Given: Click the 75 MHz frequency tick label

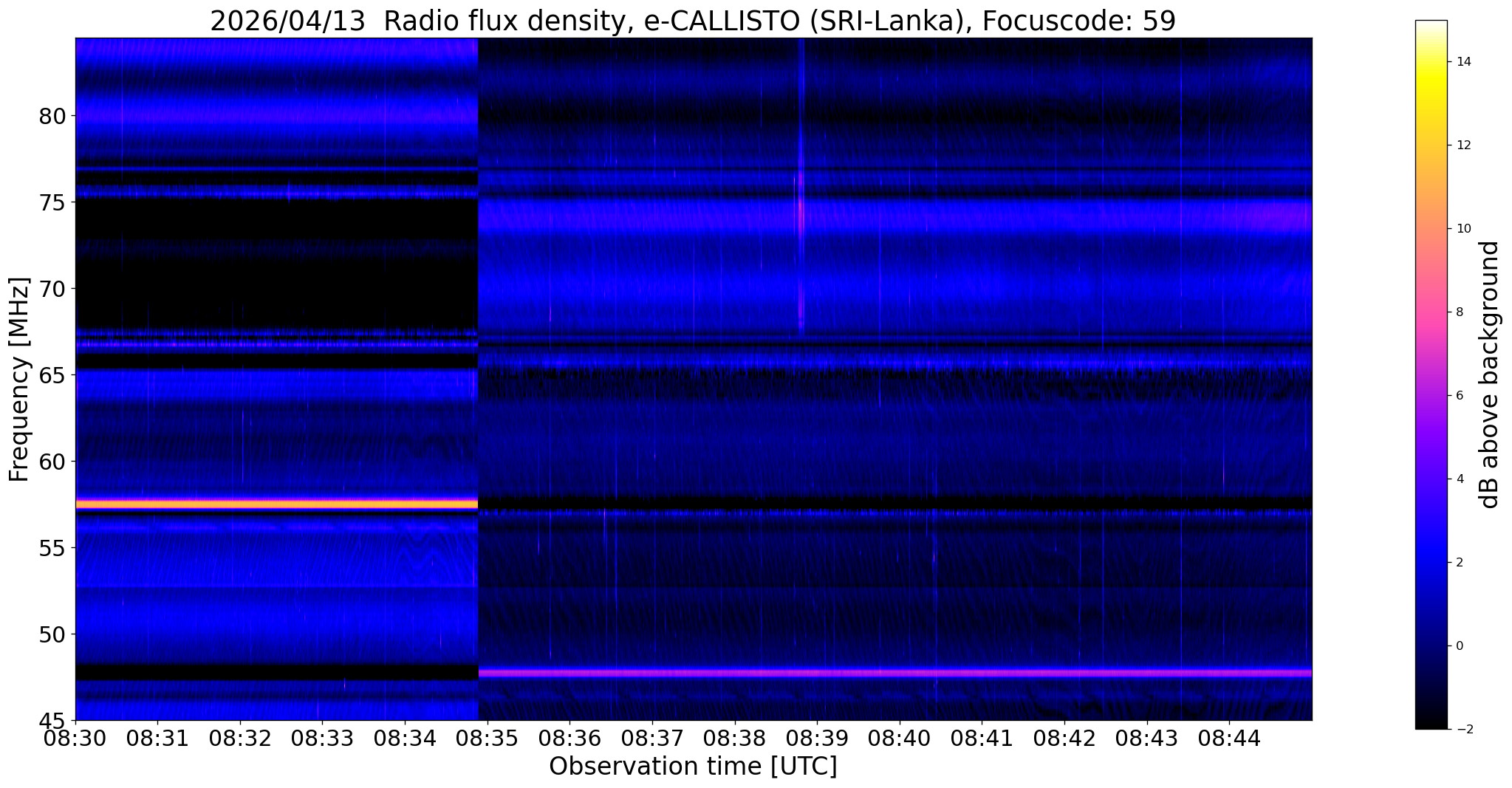Looking at the screenshot, I should pos(53,202).
